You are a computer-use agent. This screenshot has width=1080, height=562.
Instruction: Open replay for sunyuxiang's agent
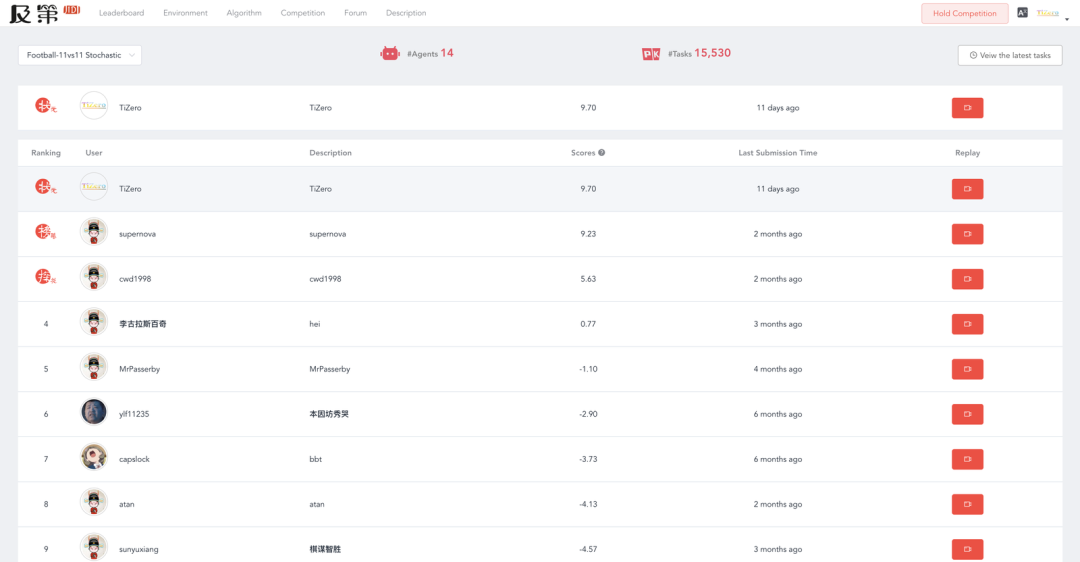pos(967,549)
